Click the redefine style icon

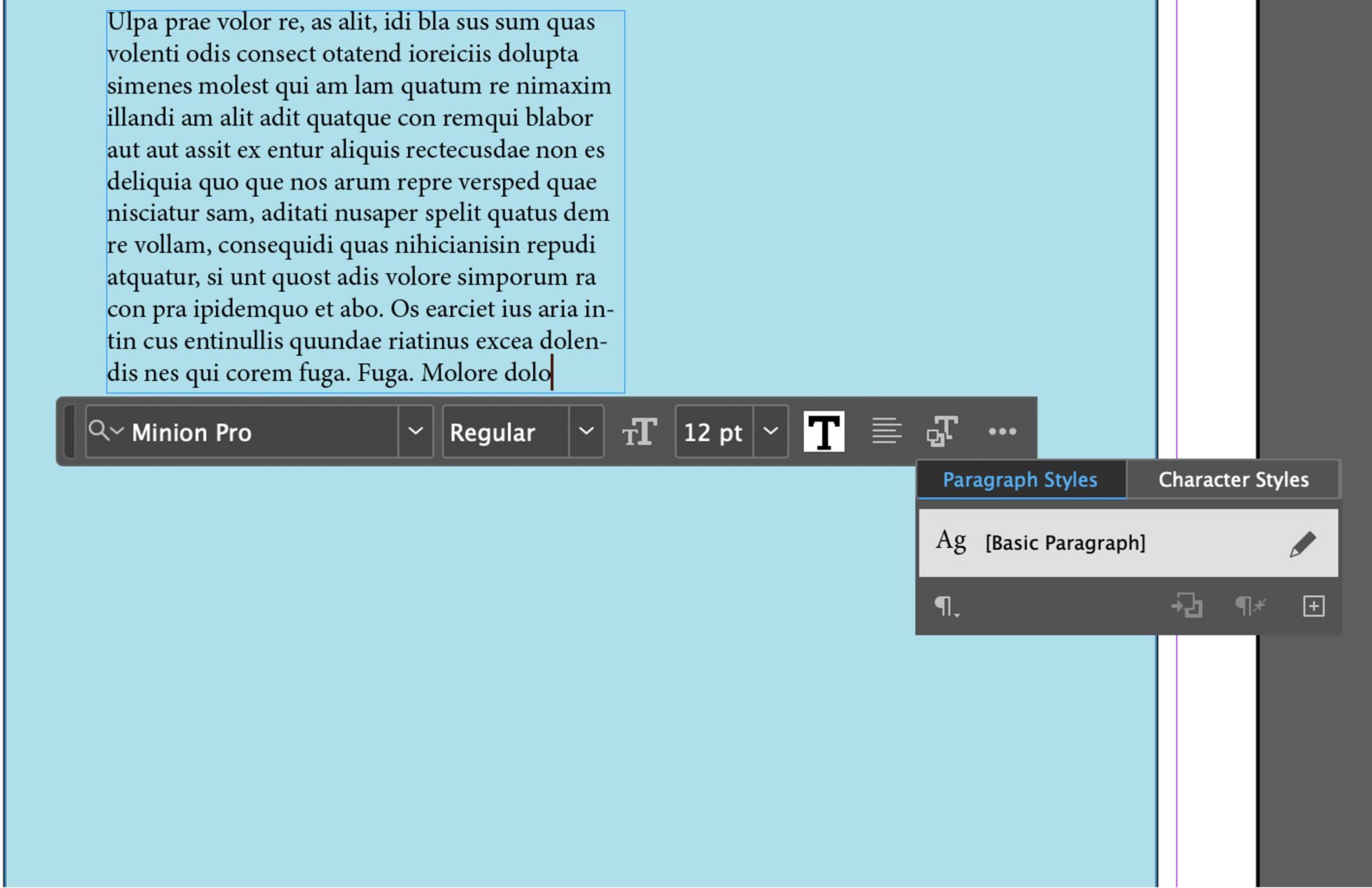(x=1187, y=606)
